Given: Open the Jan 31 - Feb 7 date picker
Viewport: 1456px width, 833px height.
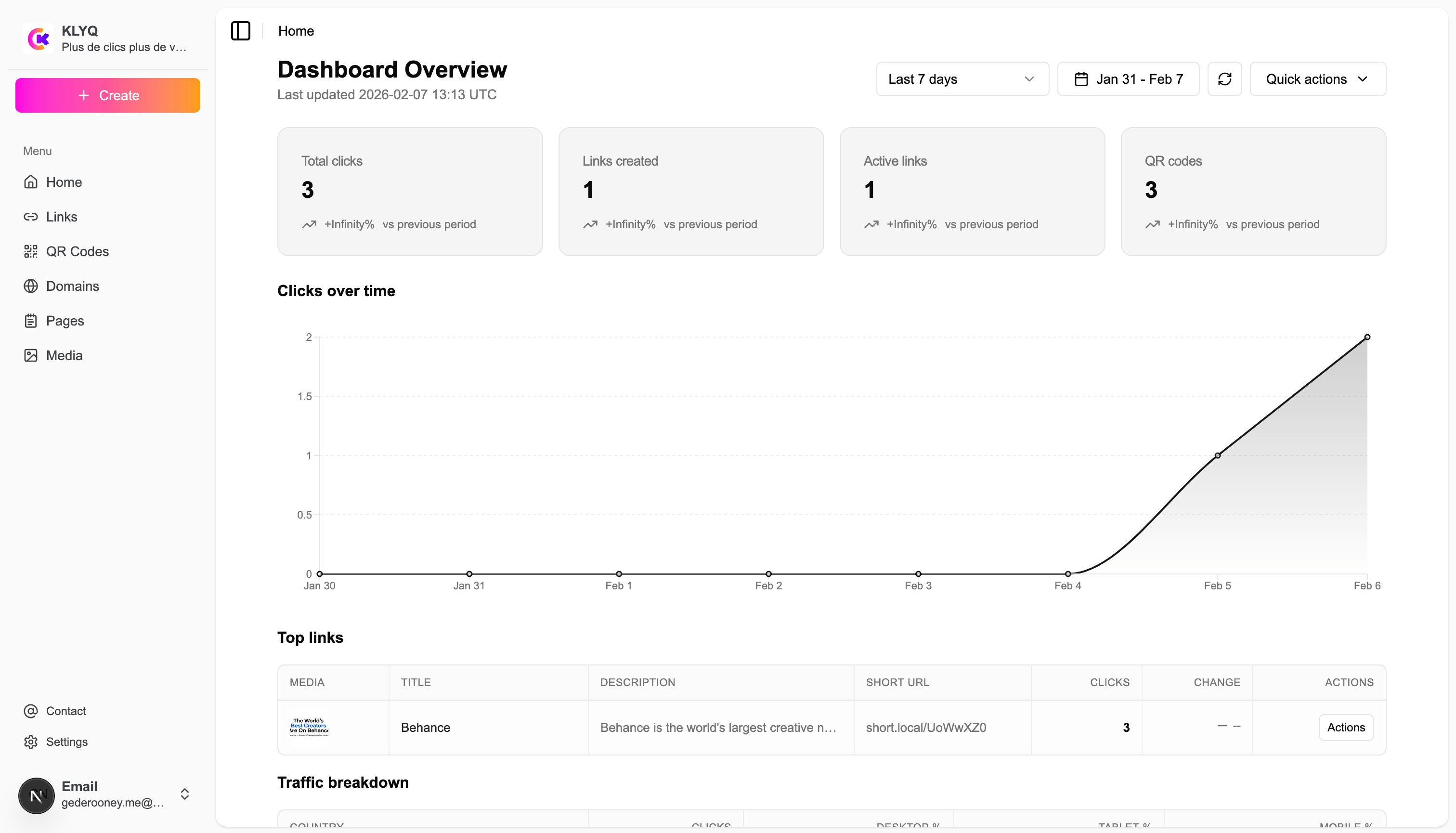Looking at the screenshot, I should [x=1128, y=79].
